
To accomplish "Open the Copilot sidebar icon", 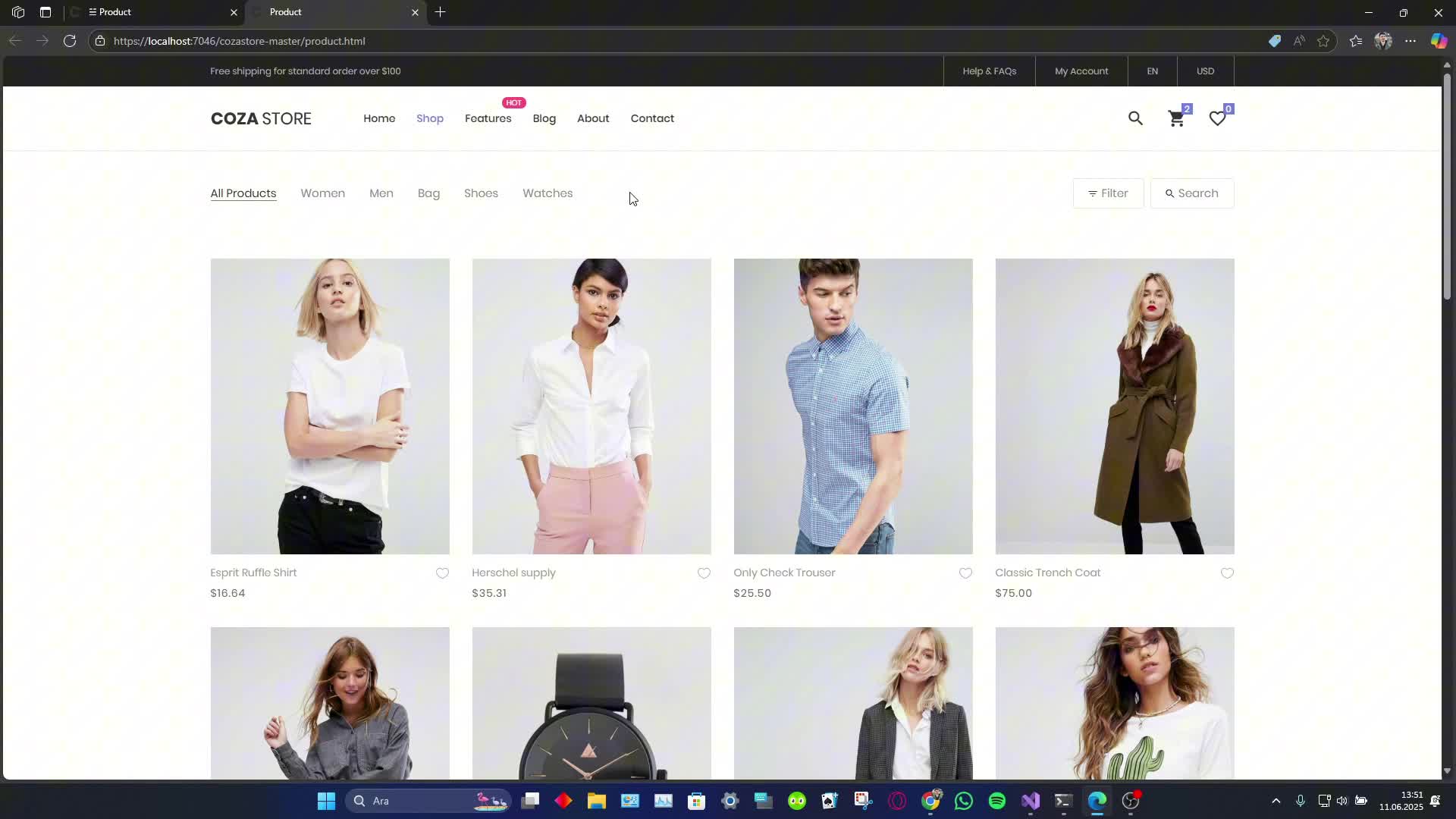I will [x=1439, y=41].
